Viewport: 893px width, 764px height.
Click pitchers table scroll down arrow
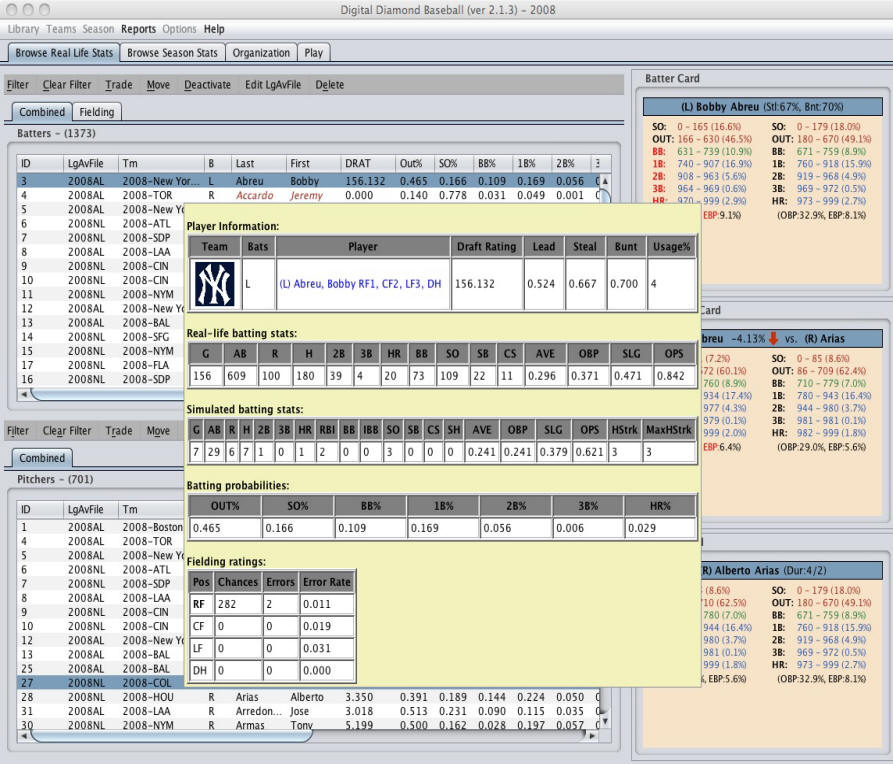[x=605, y=721]
